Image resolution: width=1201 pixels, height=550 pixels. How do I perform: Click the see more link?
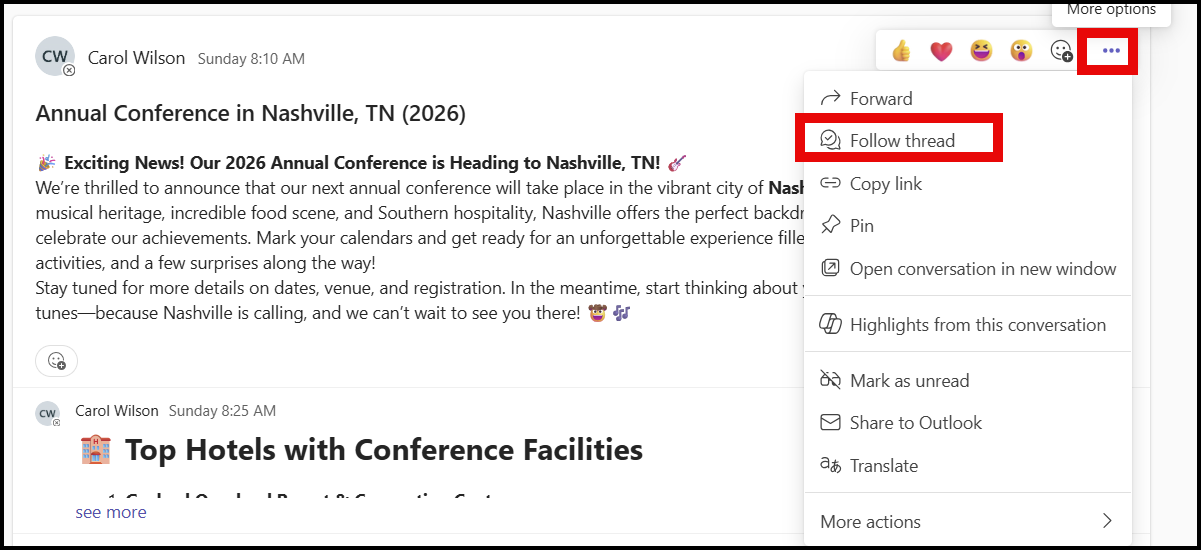111,512
